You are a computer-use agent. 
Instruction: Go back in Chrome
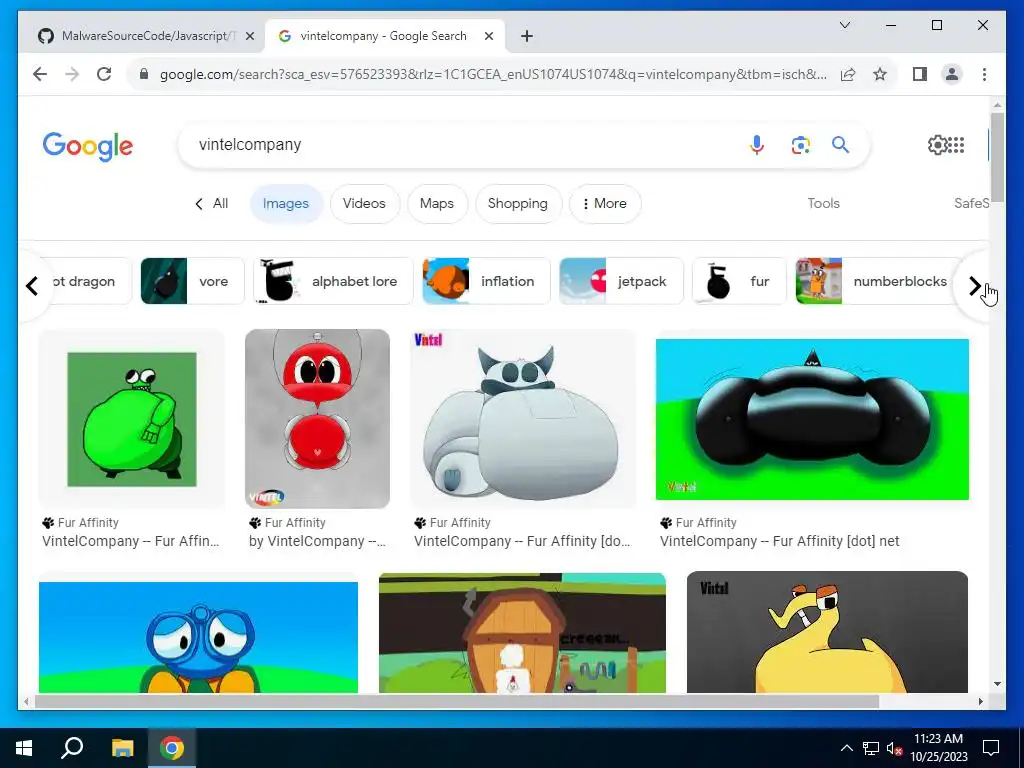pos(40,74)
